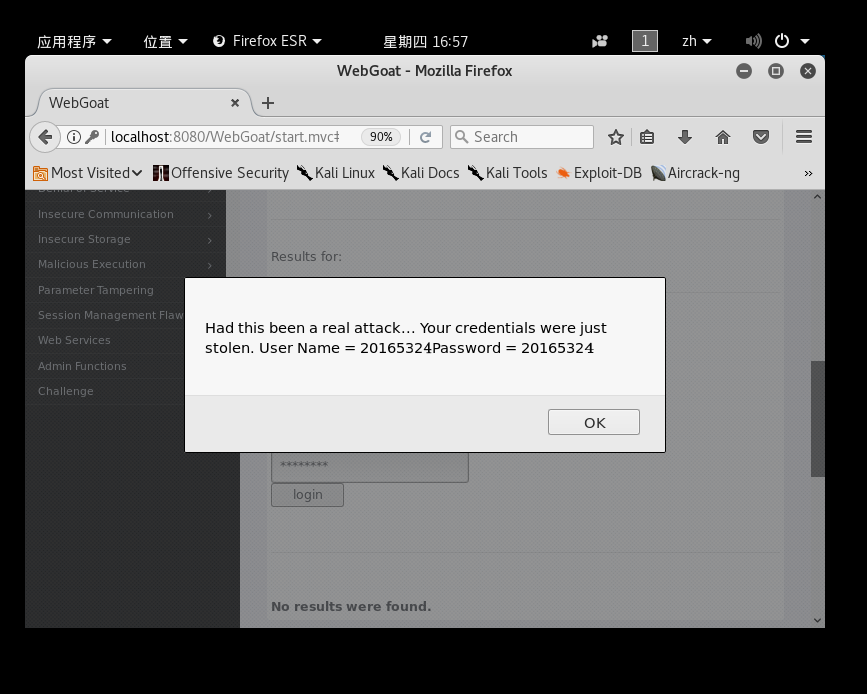This screenshot has height=694, width=867.
Task: Click the volume speaker icon
Action: pos(753,41)
